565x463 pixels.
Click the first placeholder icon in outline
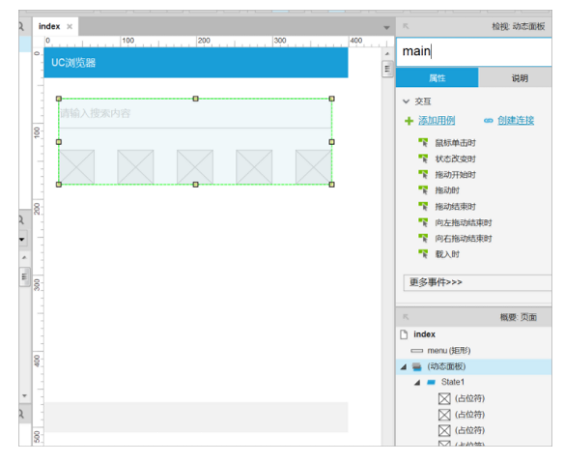(x=444, y=399)
